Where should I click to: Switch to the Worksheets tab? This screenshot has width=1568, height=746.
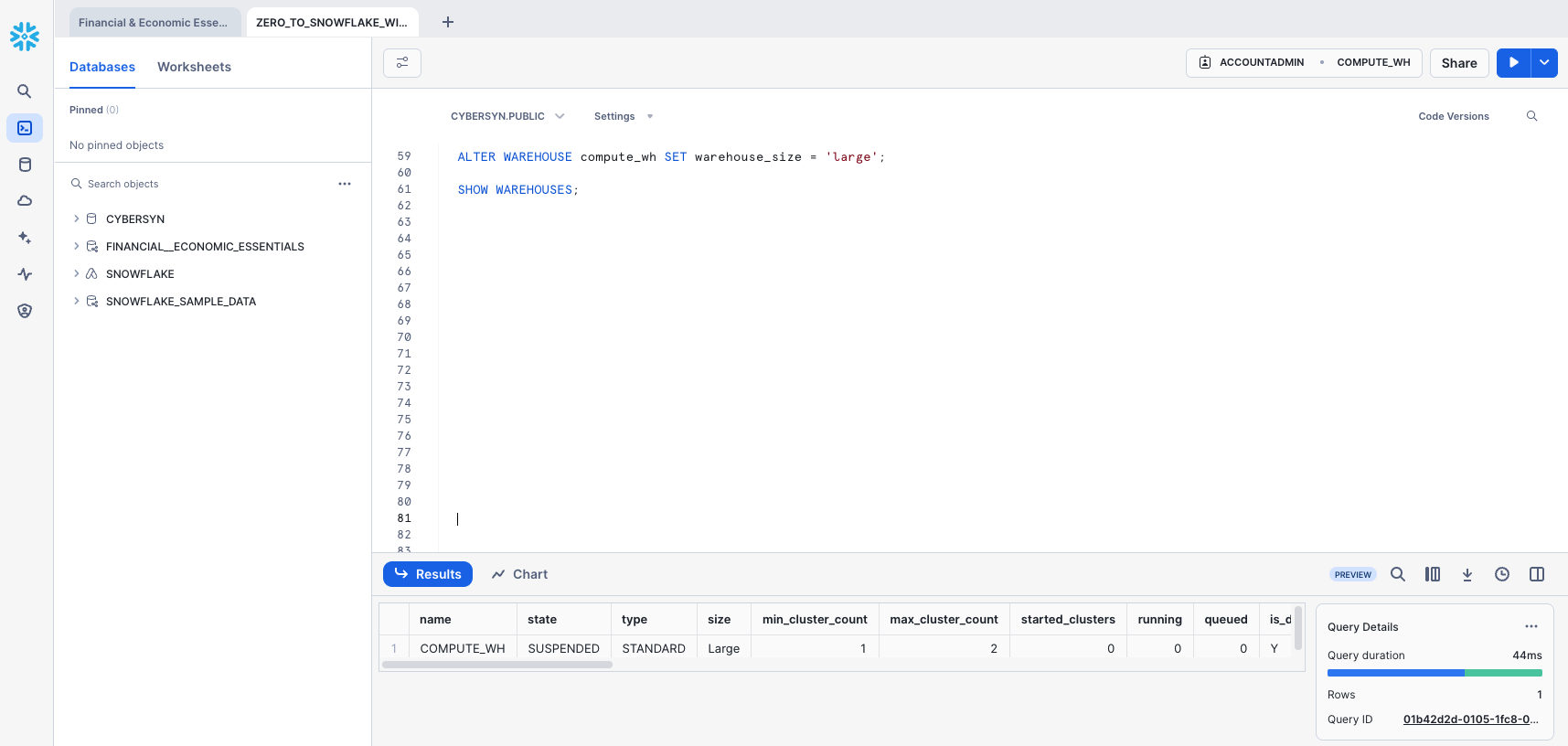[194, 67]
